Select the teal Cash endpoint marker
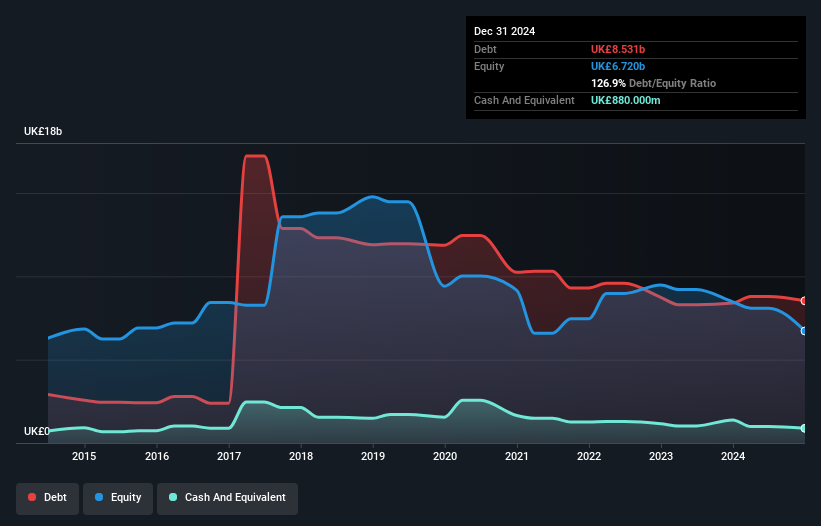821x526 pixels. (804, 429)
